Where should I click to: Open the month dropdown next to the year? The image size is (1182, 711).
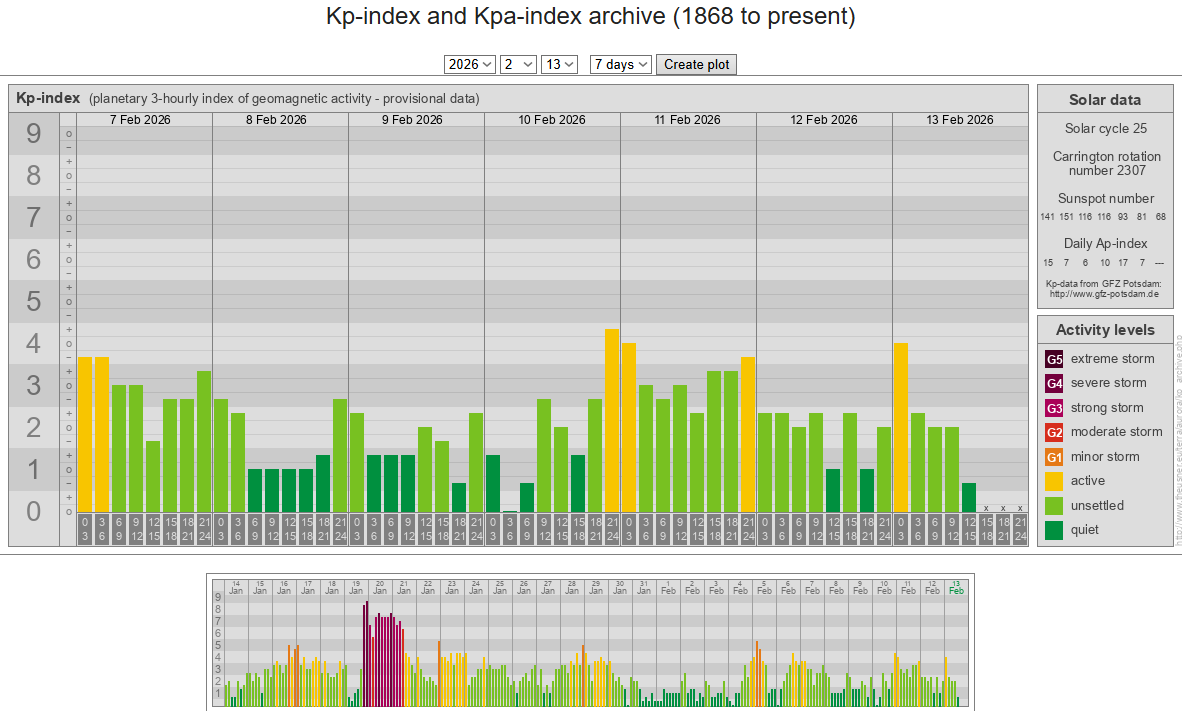pos(518,64)
